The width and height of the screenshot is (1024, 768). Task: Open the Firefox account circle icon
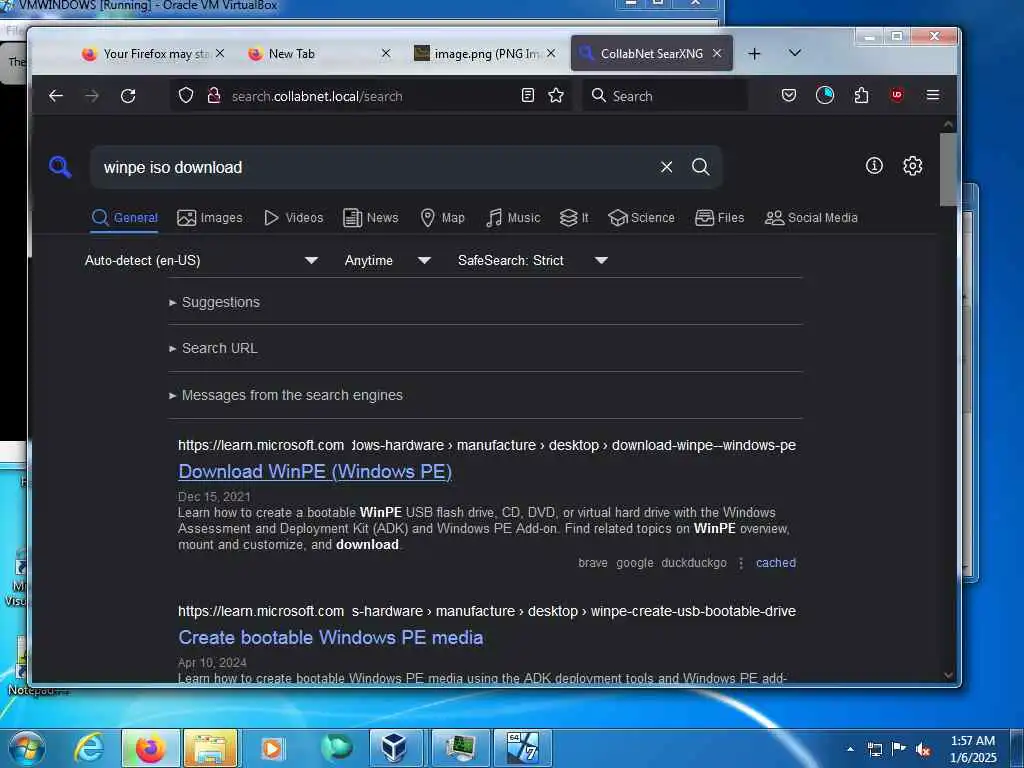pyautogui.click(x=825, y=95)
